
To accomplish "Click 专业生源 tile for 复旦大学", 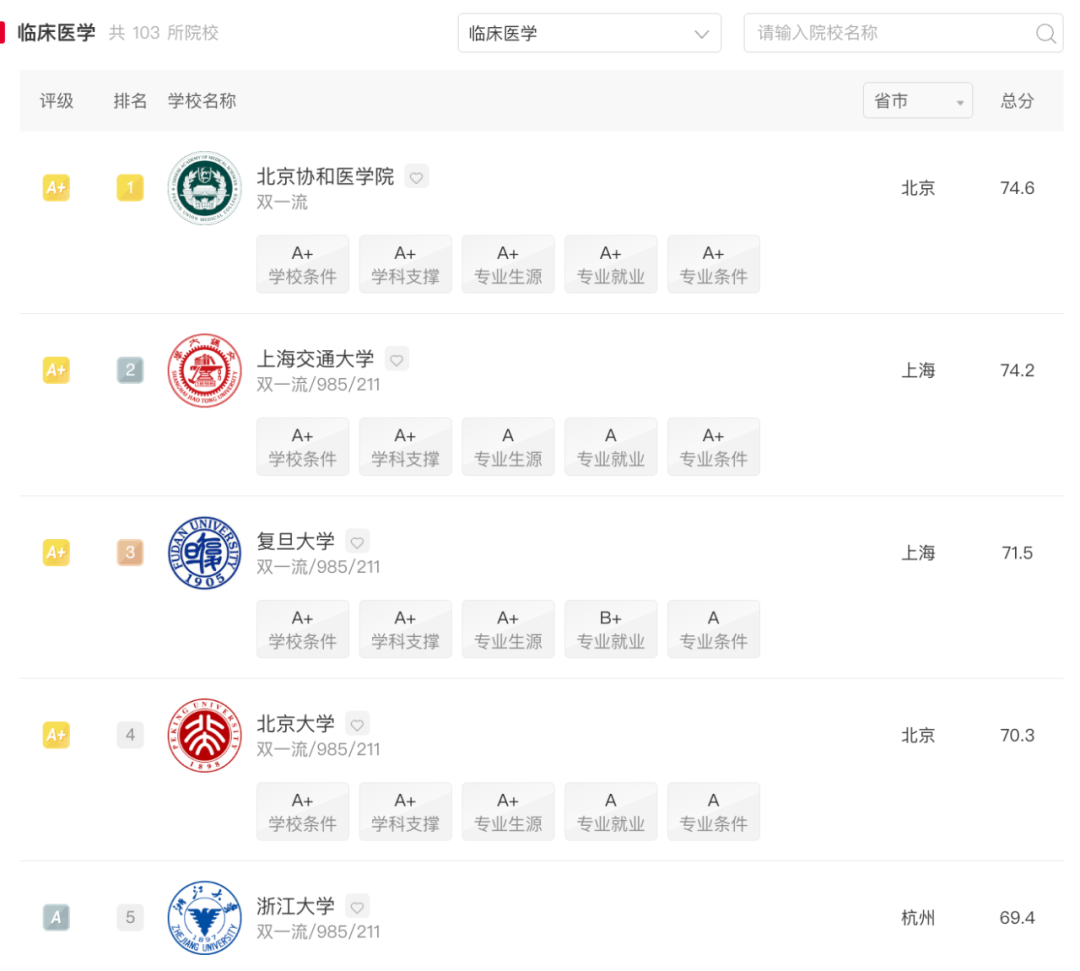I will click(508, 629).
